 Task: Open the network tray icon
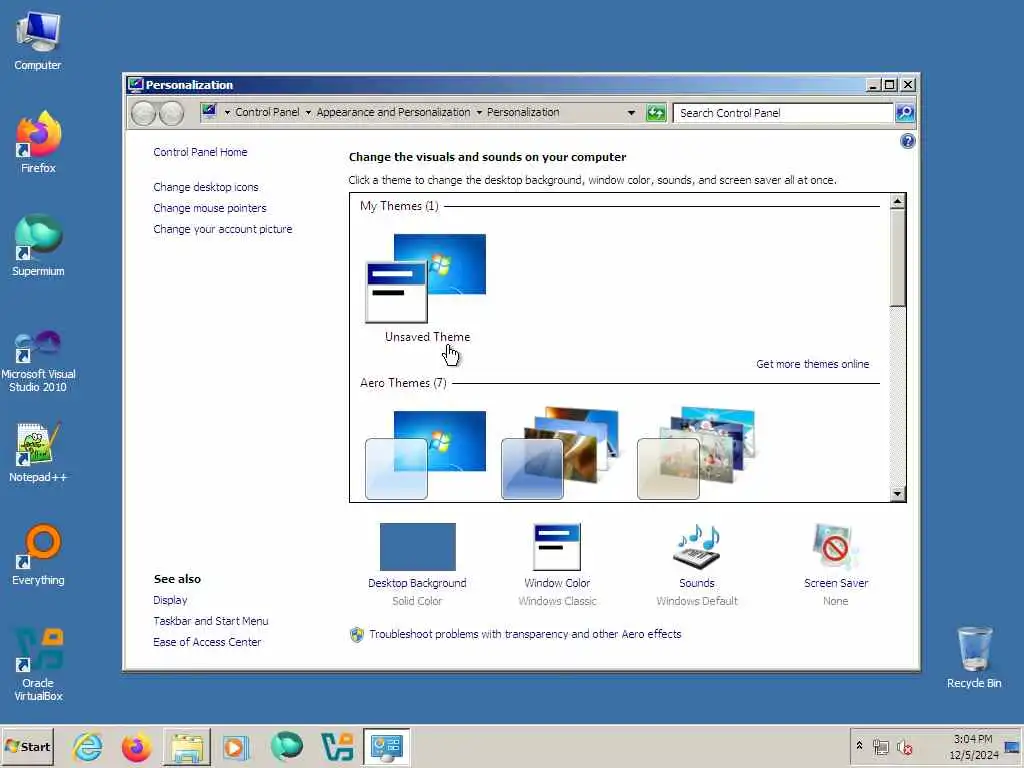880,747
